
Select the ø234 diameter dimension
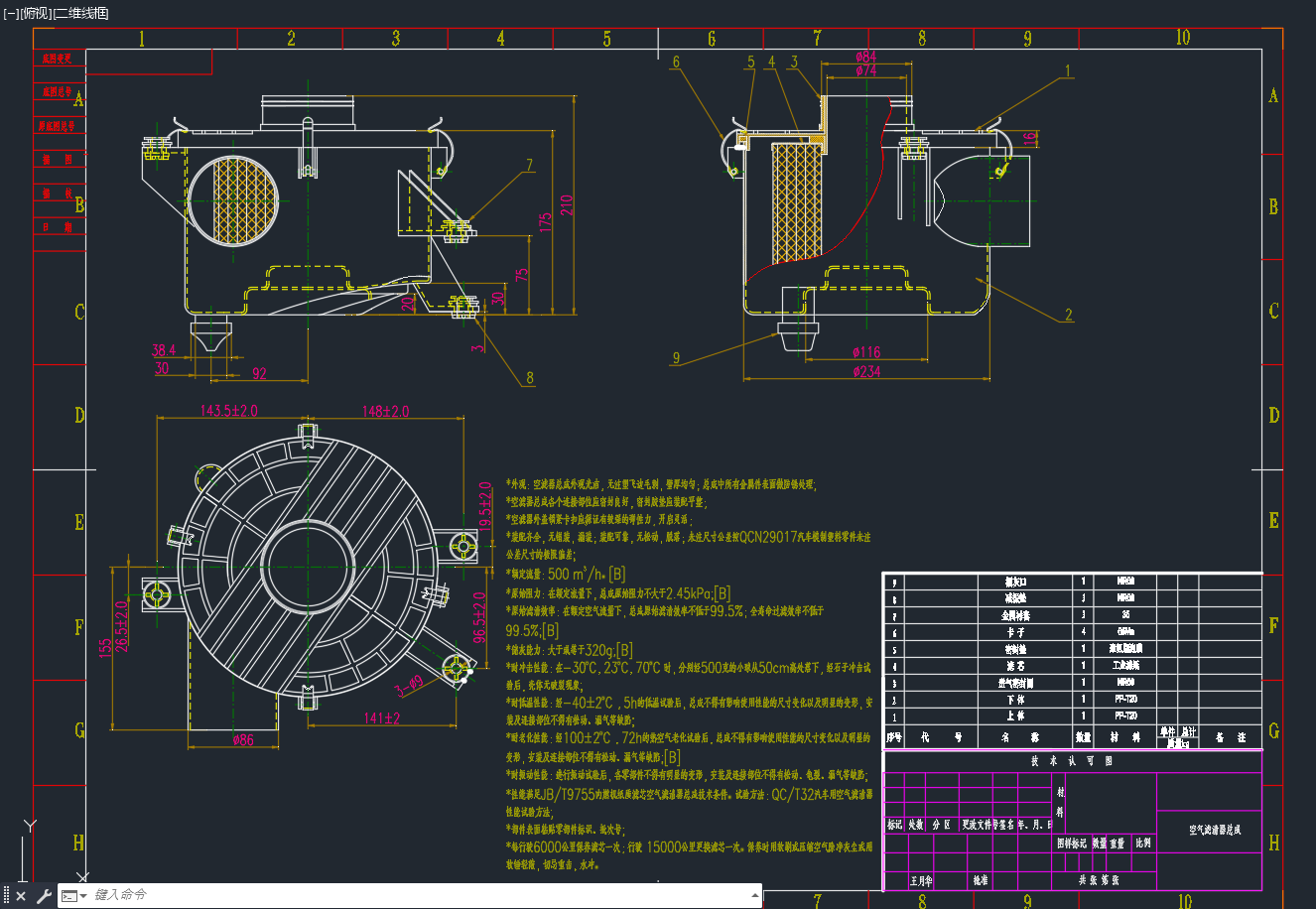tap(866, 371)
